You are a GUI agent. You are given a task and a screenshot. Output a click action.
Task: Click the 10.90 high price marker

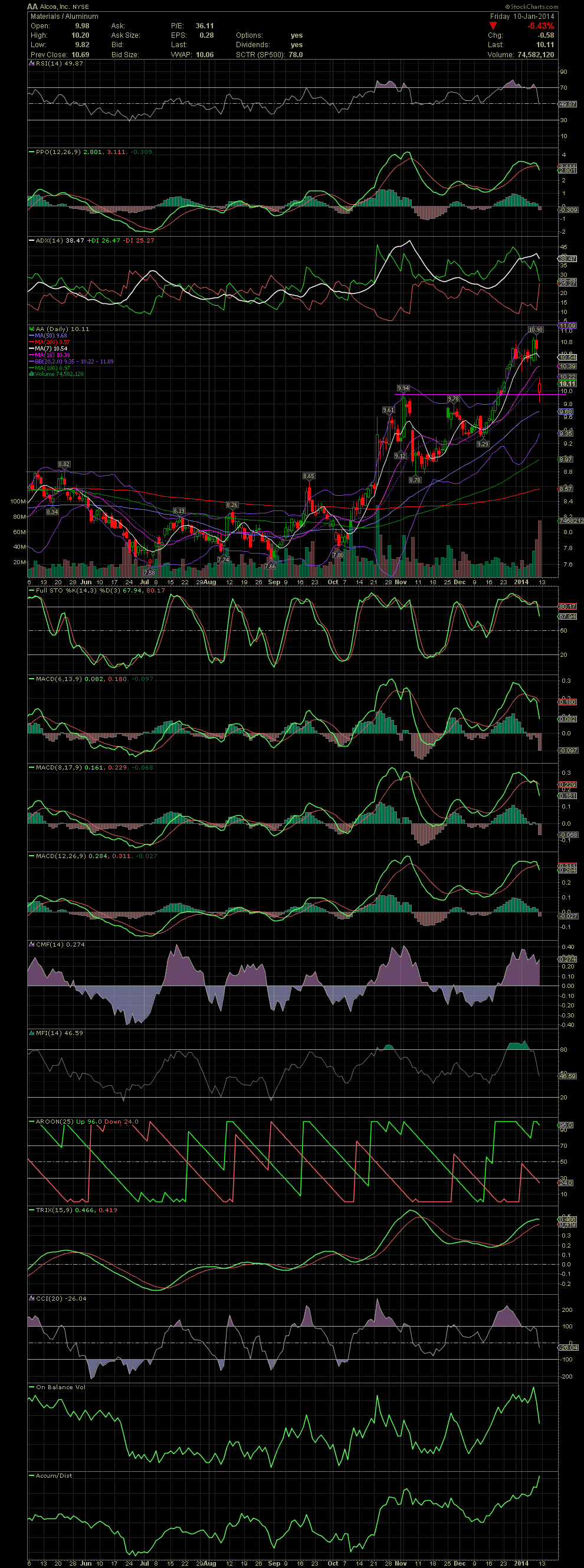[x=536, y=329]
